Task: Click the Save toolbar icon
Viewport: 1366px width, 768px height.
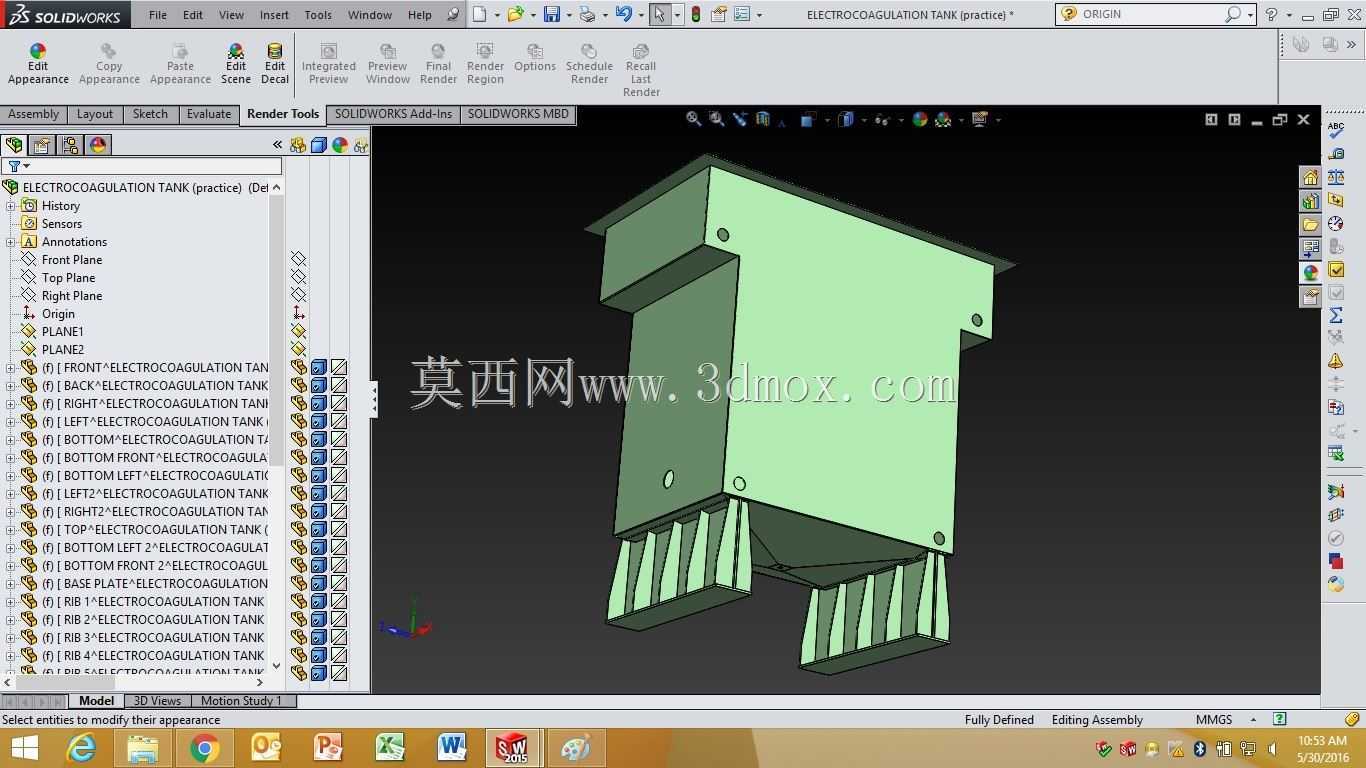Action: 551,14
